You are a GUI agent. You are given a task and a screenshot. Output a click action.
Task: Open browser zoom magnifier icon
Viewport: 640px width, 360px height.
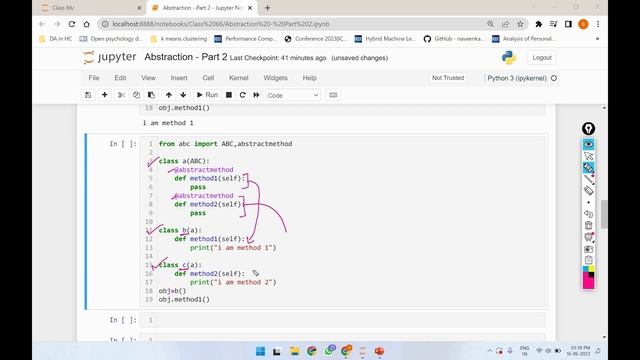(490, 24)
